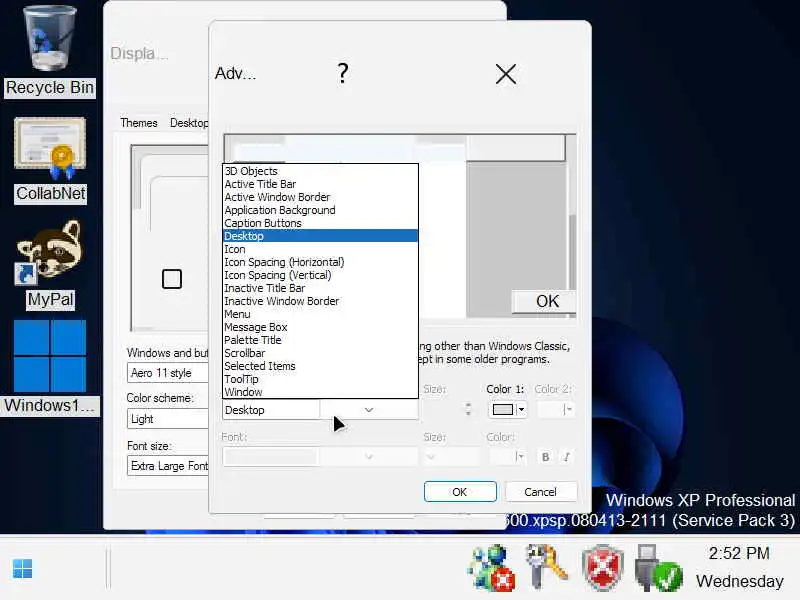This screenshot has height=600, width=800.
Task: Select Icon Spacing (Horizontal) entry
Action: click(320, 262)
